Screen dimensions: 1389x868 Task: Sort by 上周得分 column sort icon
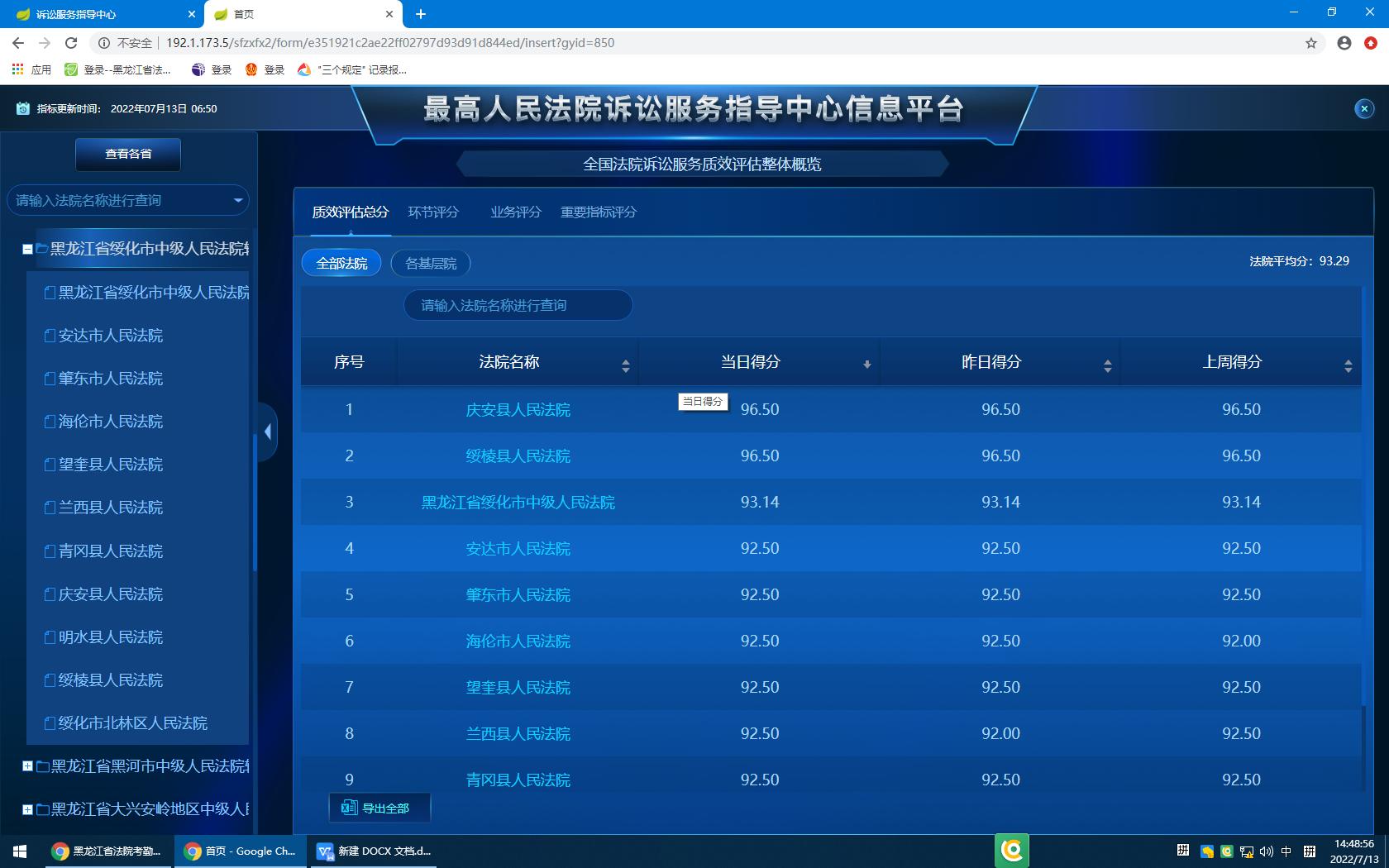click(1348, 365)
